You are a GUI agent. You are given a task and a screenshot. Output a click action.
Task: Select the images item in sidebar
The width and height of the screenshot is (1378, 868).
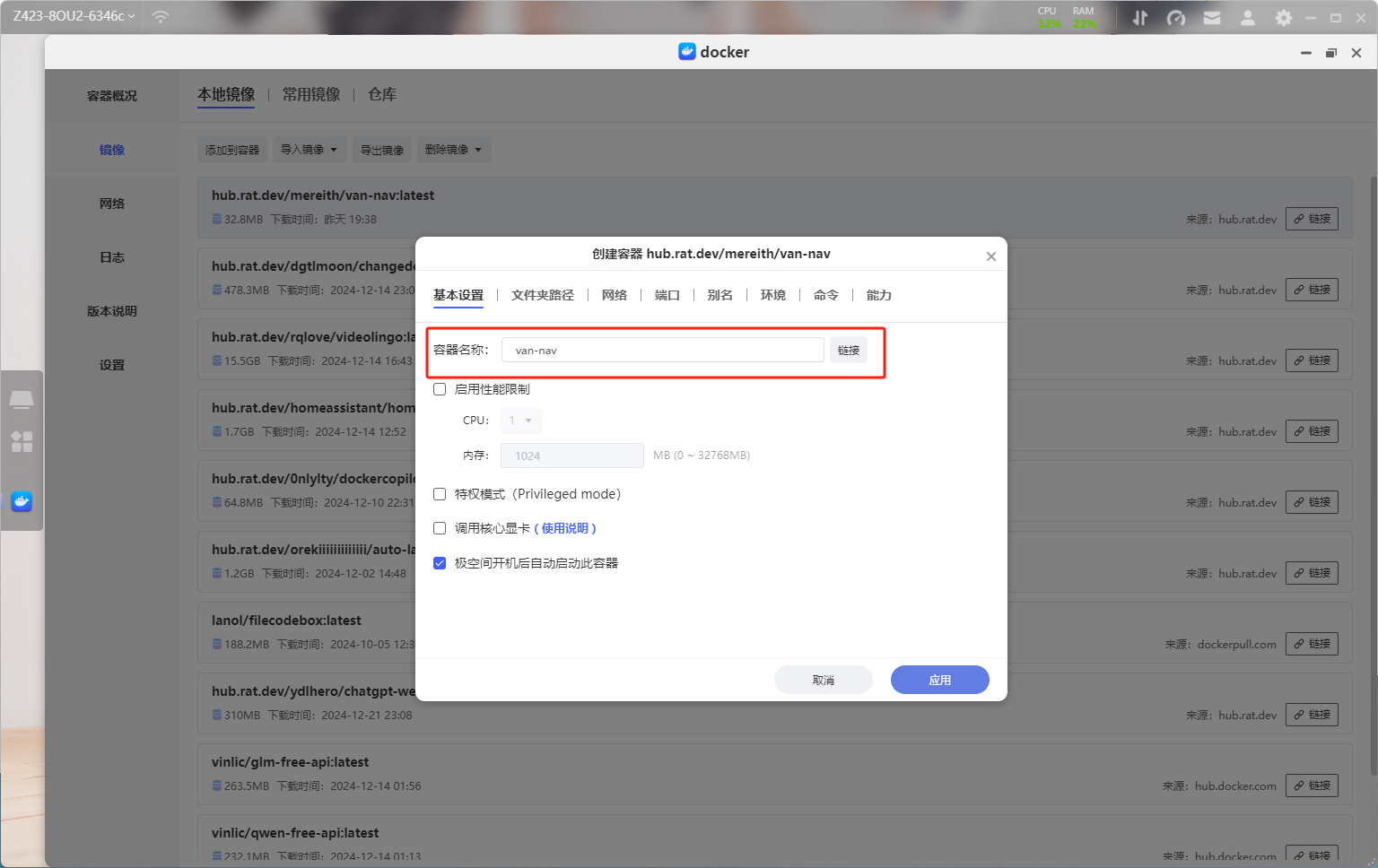click(x=112, y=150)
